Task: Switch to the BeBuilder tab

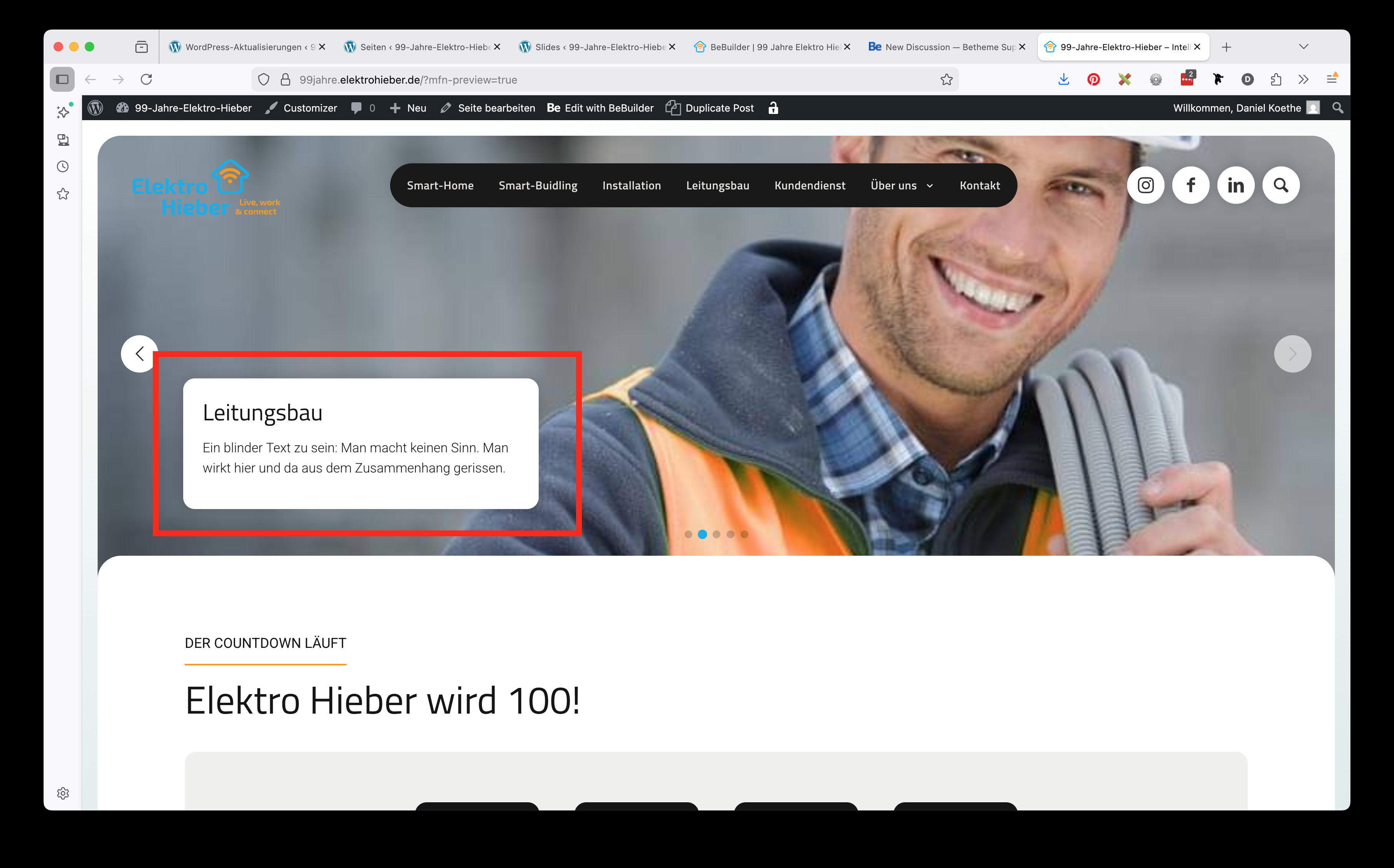Action: pos(769,47)
